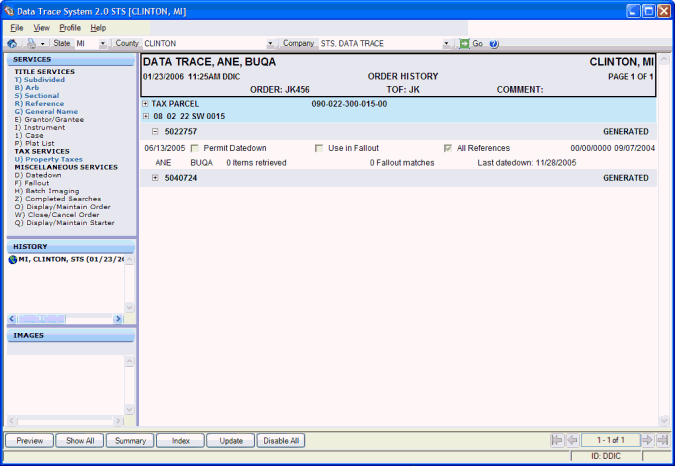Open the Datedown service
This screenshot has height=466, width=675.
click(x=38, y=175)
